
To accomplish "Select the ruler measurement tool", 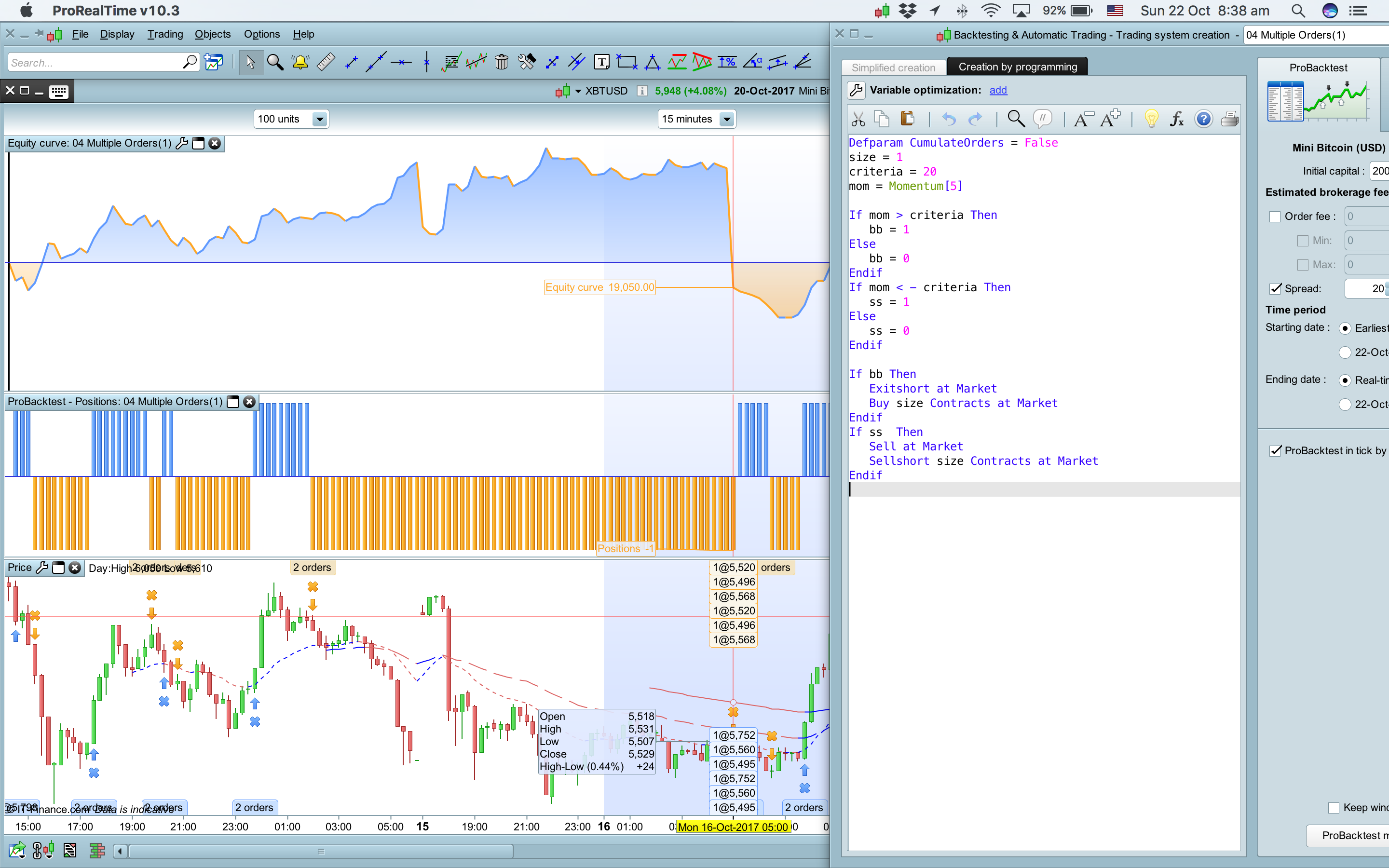I will coord(326,62).
